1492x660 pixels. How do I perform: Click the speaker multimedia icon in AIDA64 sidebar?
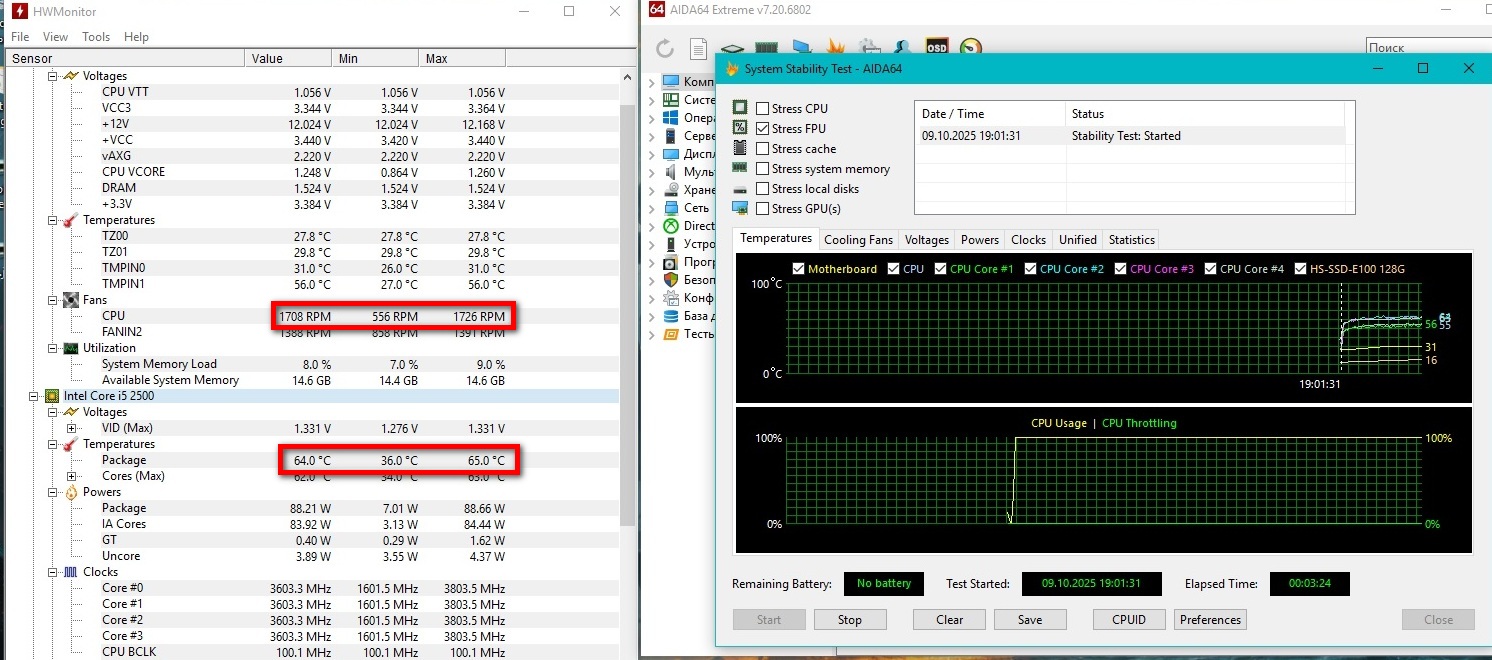(x=671, y=171)
